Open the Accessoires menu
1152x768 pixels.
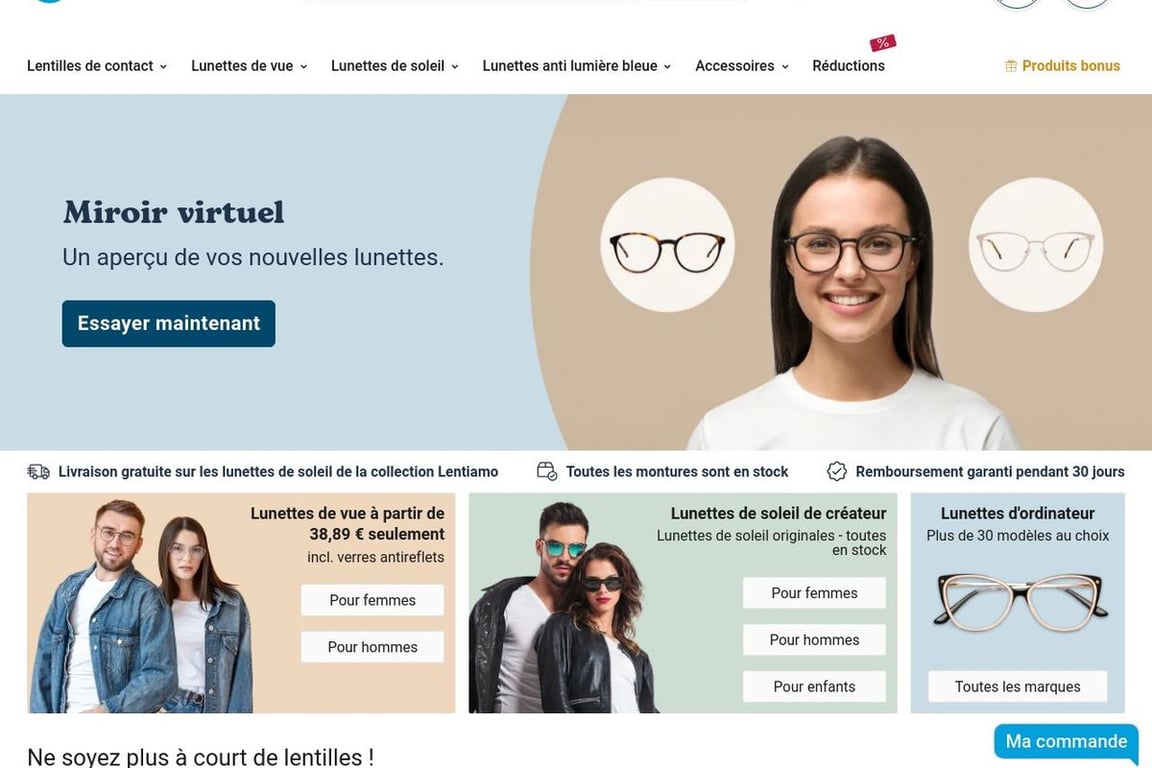(x=742, y=66)
